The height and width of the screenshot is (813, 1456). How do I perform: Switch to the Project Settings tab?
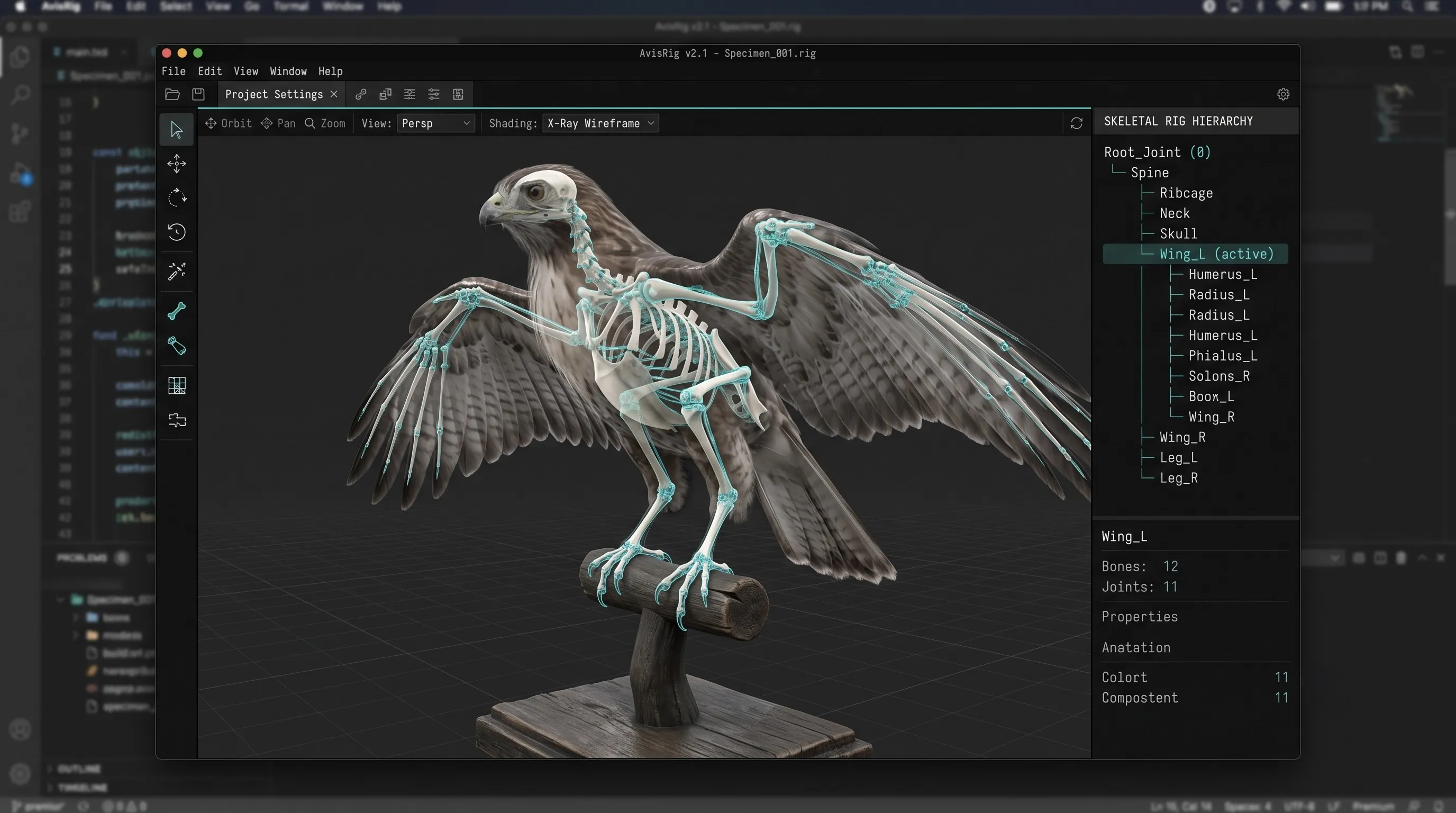tap(274, 94)
